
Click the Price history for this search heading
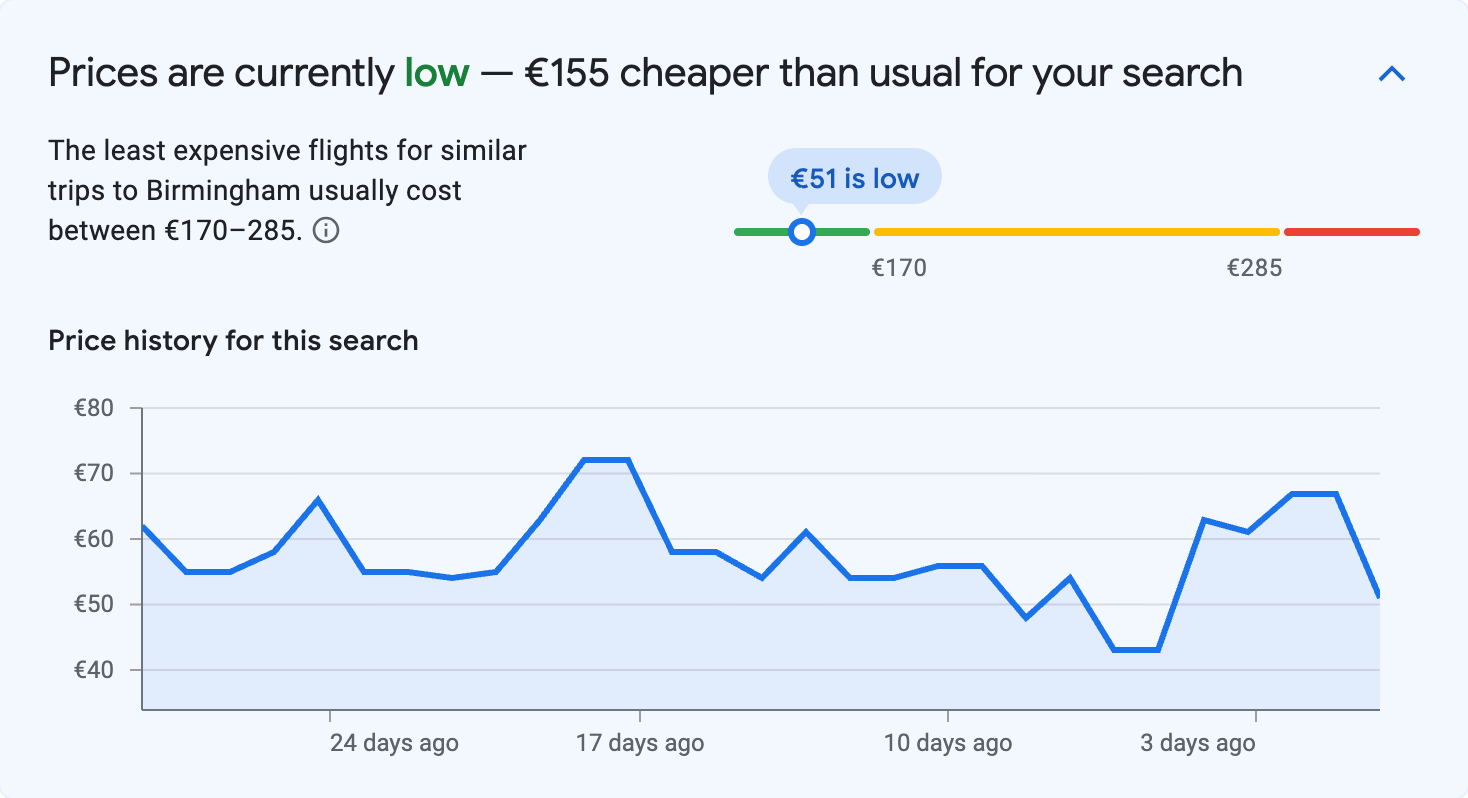pyautogui.click(x=232, y=340)
